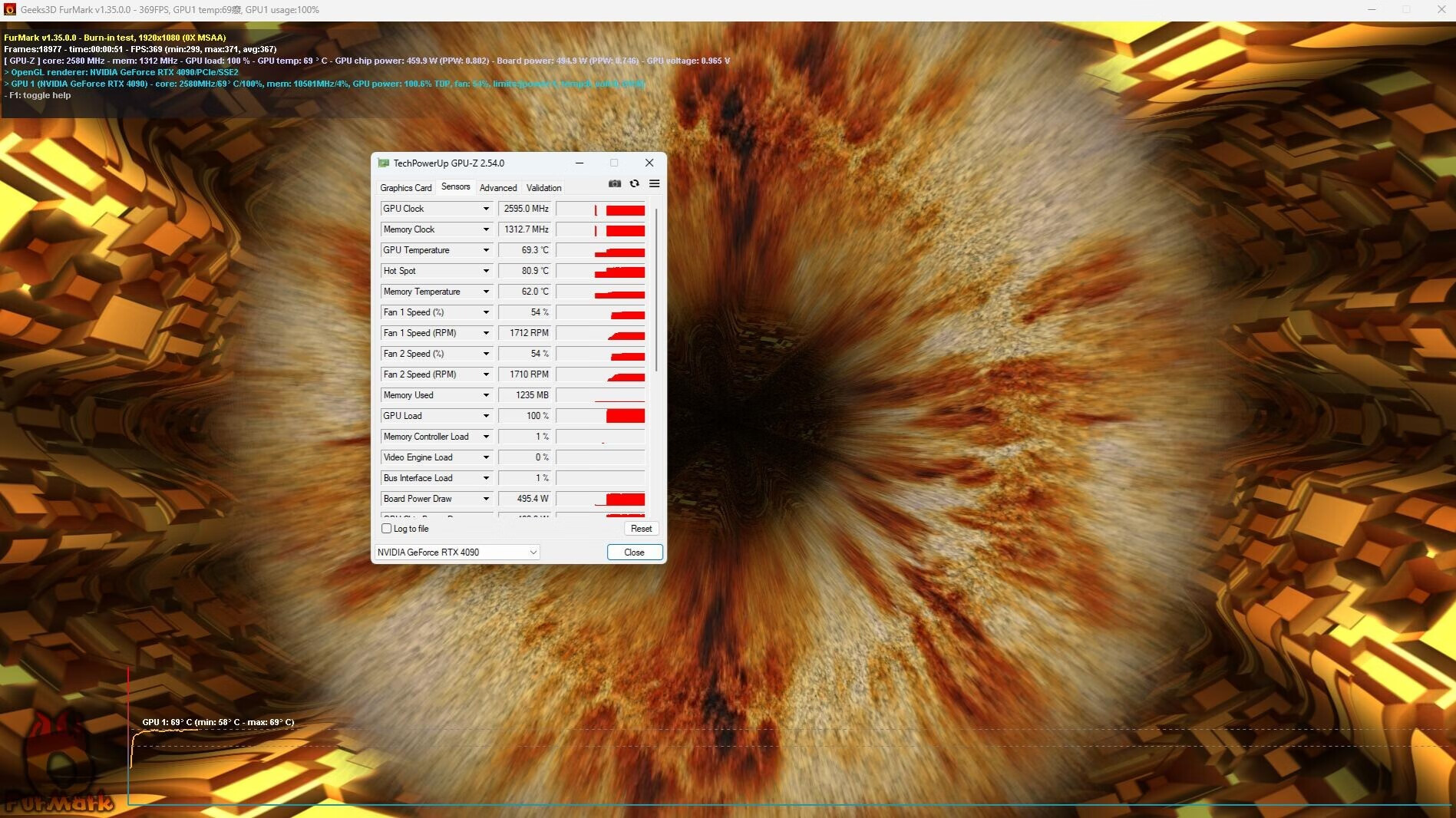Click the 1235 MB memory used value
Screen dimensions: 1456x818
[525, 395]
